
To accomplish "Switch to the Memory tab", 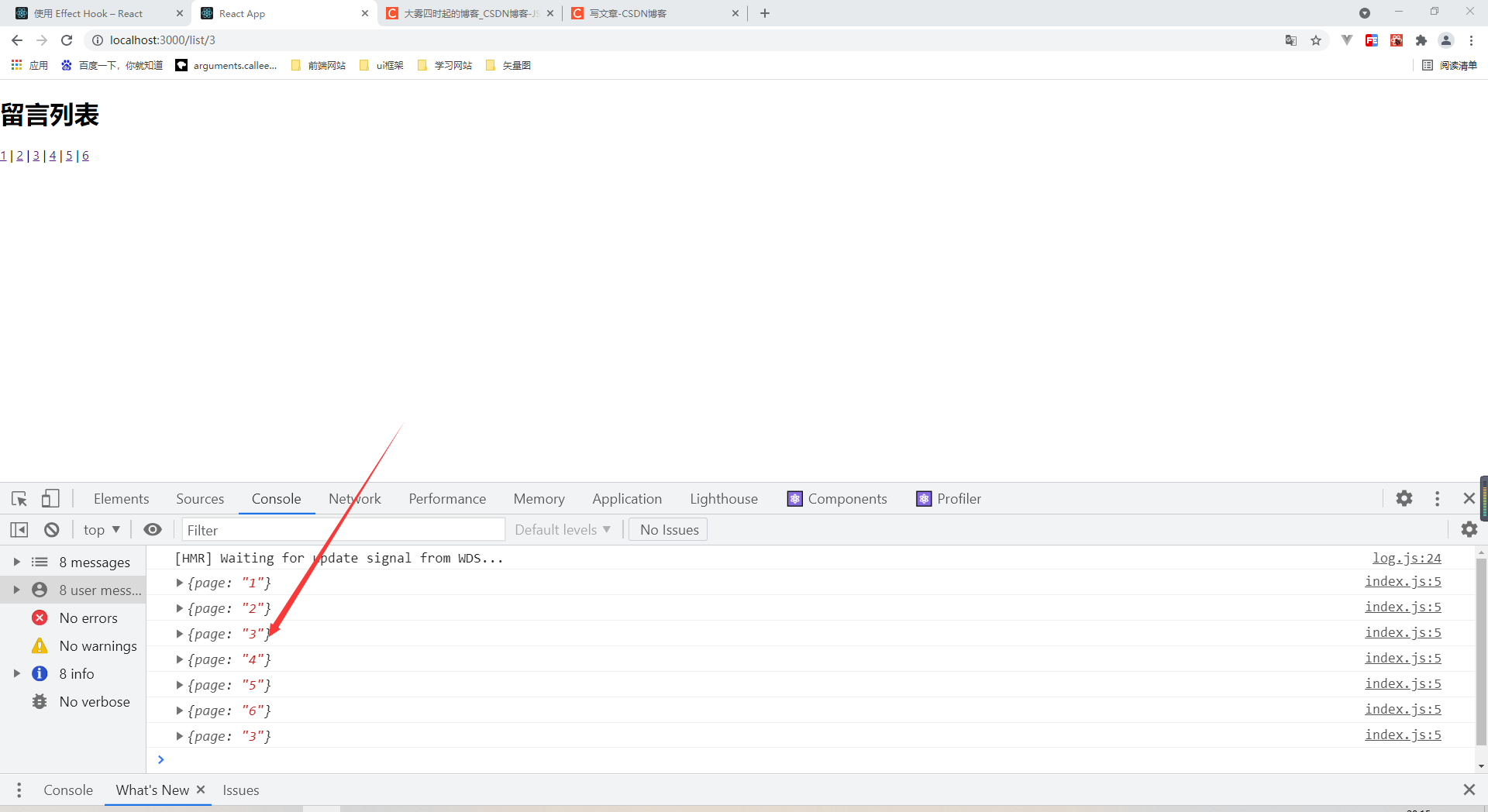I will click(539, 499).
